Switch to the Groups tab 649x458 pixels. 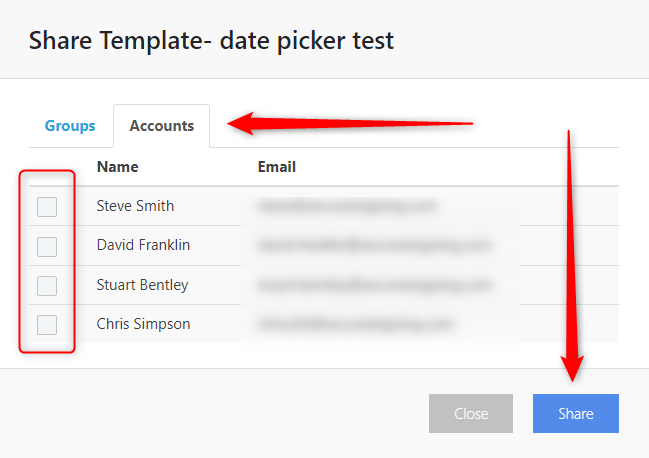[70, 126]
